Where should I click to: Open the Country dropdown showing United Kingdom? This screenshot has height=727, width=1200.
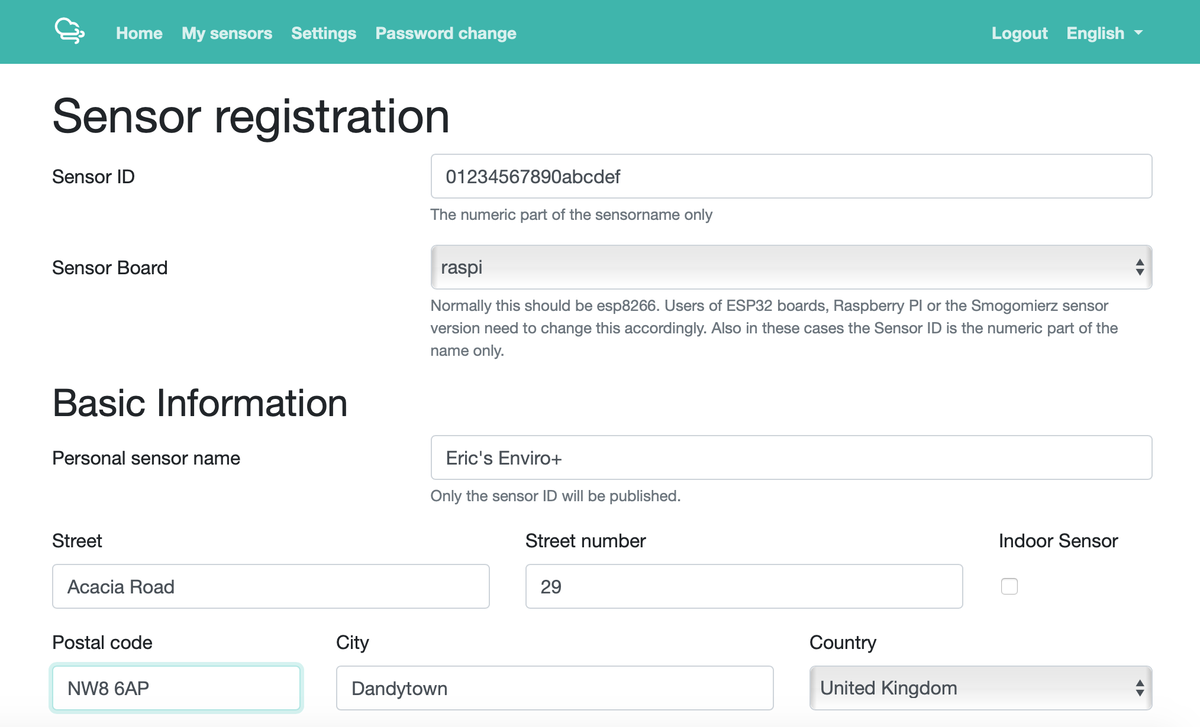point(980,688)
